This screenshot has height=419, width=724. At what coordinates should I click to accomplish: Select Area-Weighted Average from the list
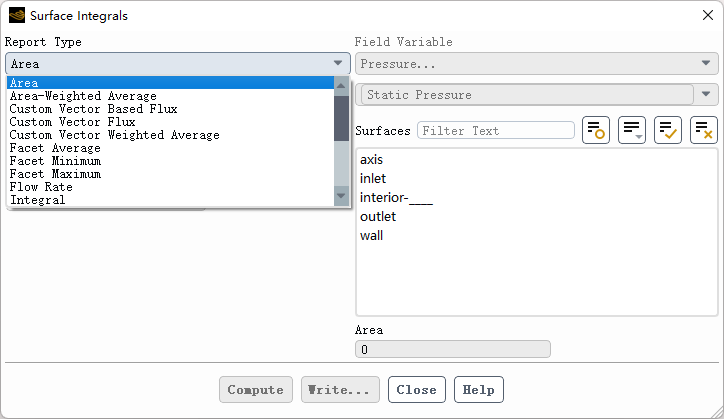tap(83, 96)
